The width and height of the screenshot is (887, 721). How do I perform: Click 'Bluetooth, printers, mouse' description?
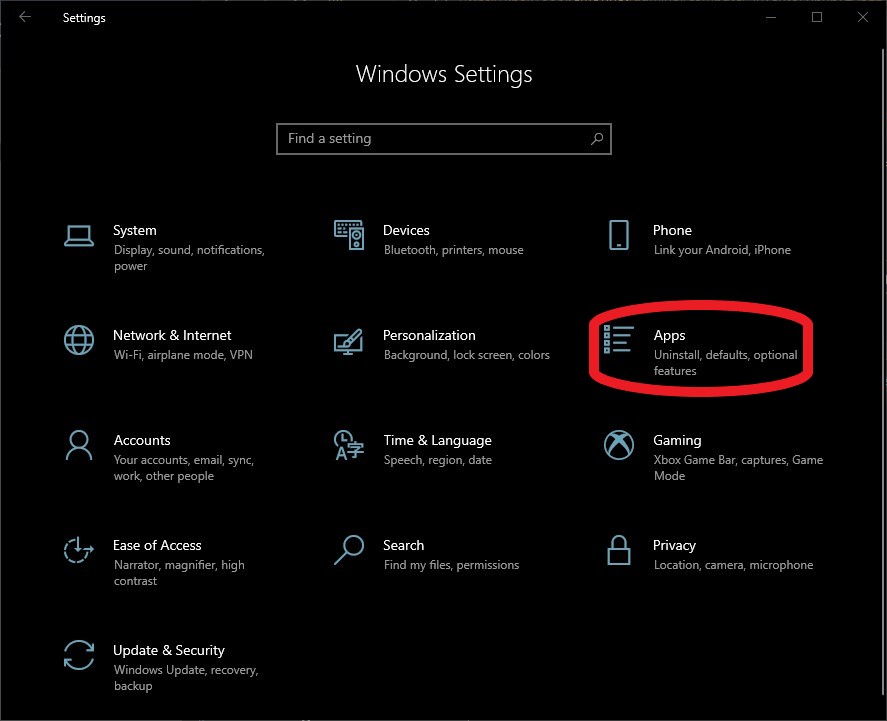454,250
